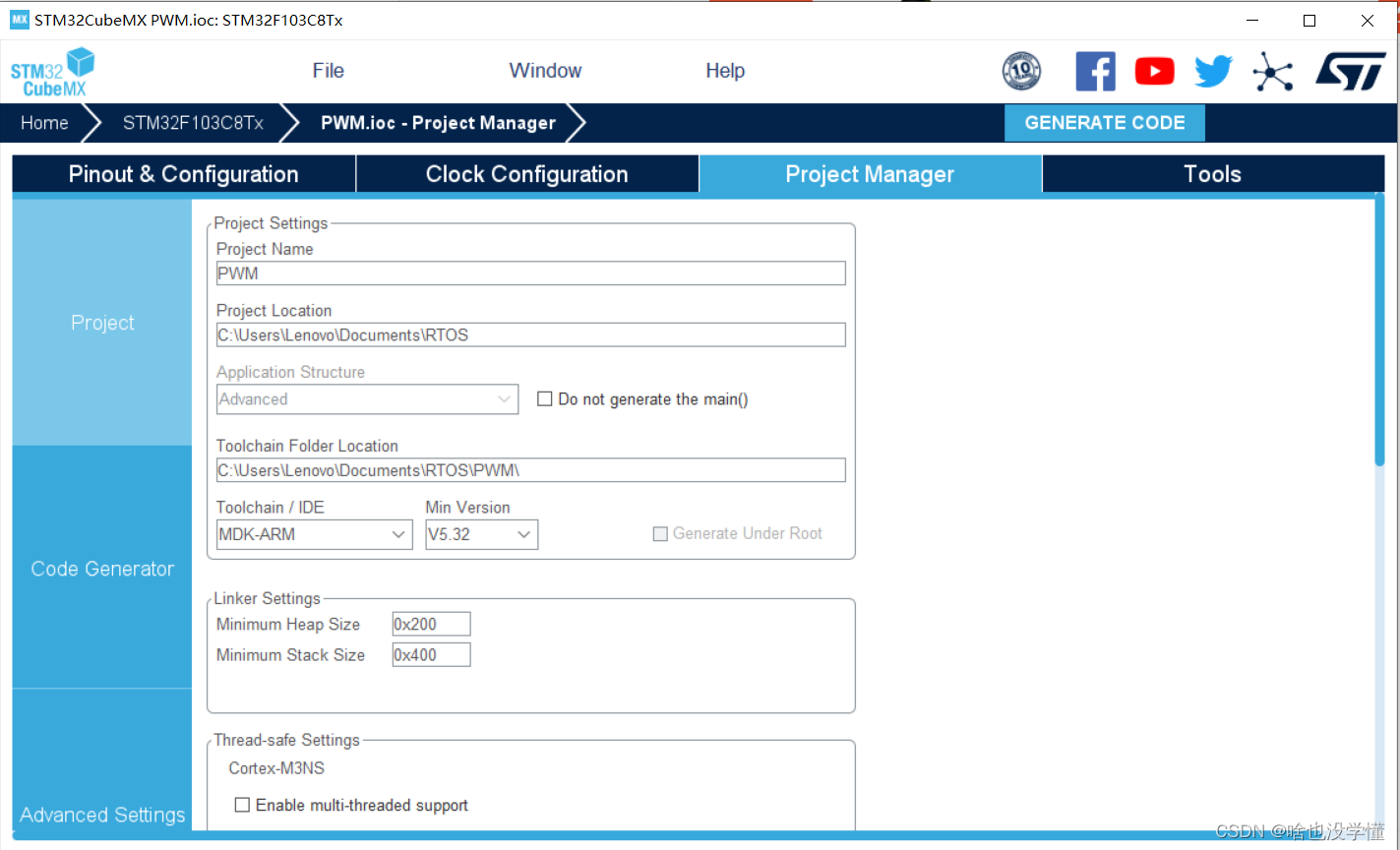
Task: Select the Code Generator side tab
Action: (102, 569)
